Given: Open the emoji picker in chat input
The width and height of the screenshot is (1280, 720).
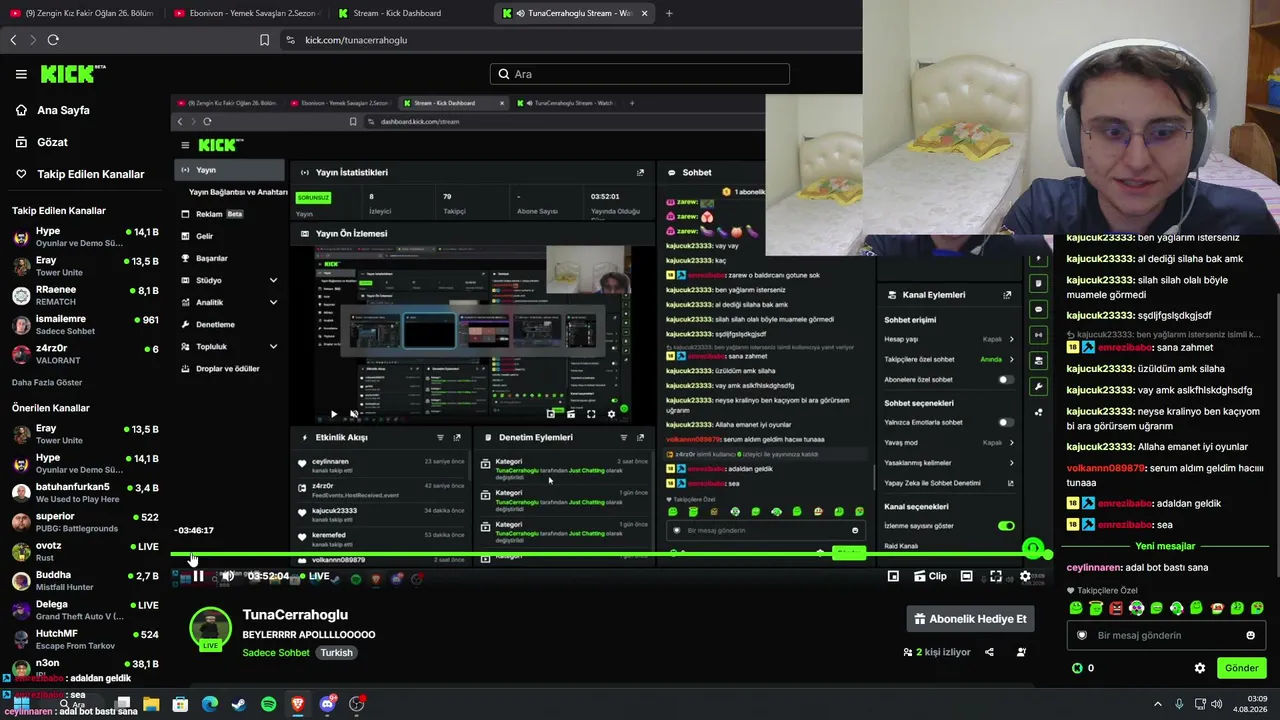Looking at the screenshot, I should click(1250, 635).
